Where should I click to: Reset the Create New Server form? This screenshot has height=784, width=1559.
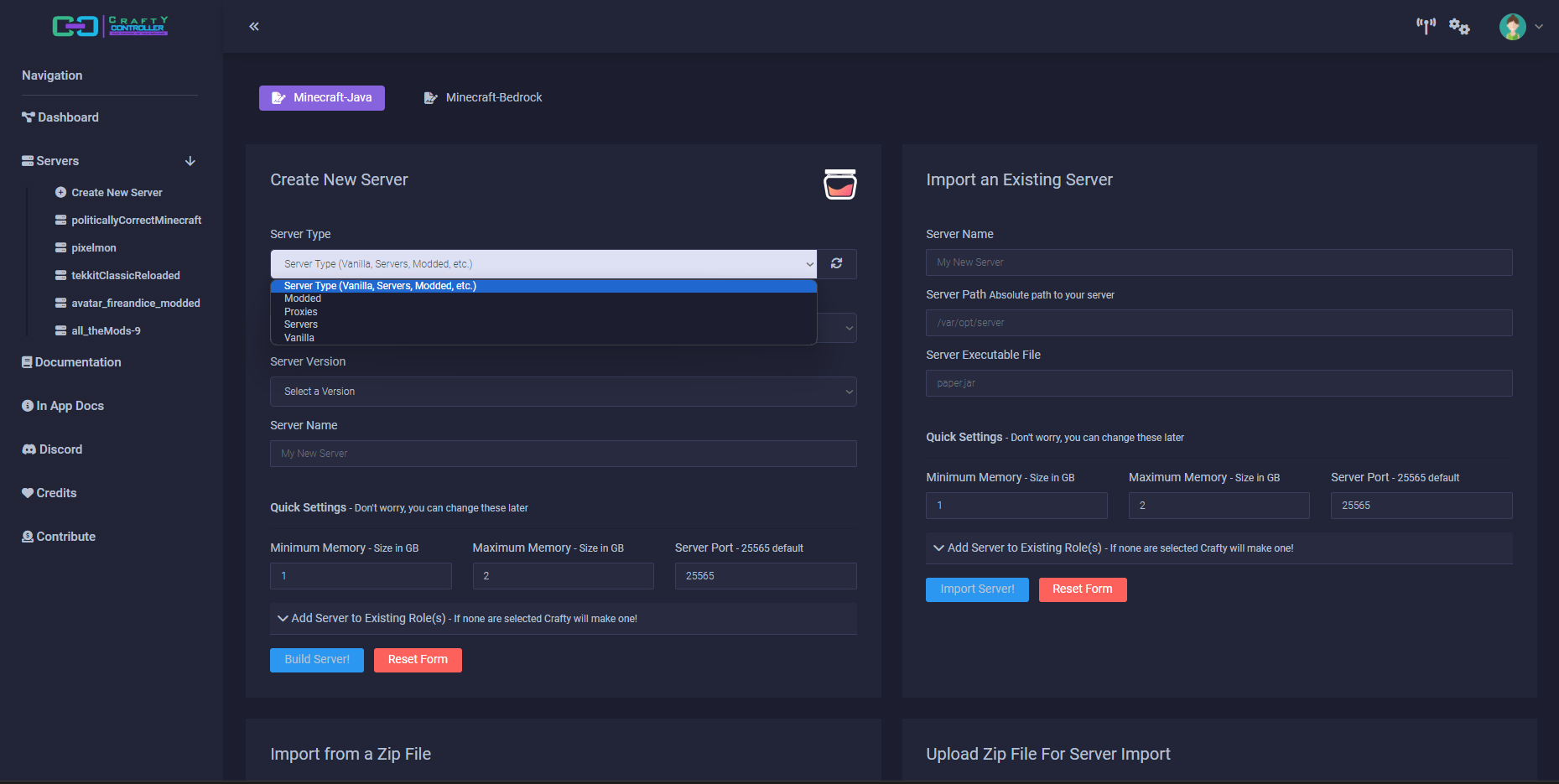(x=418, y=660)
